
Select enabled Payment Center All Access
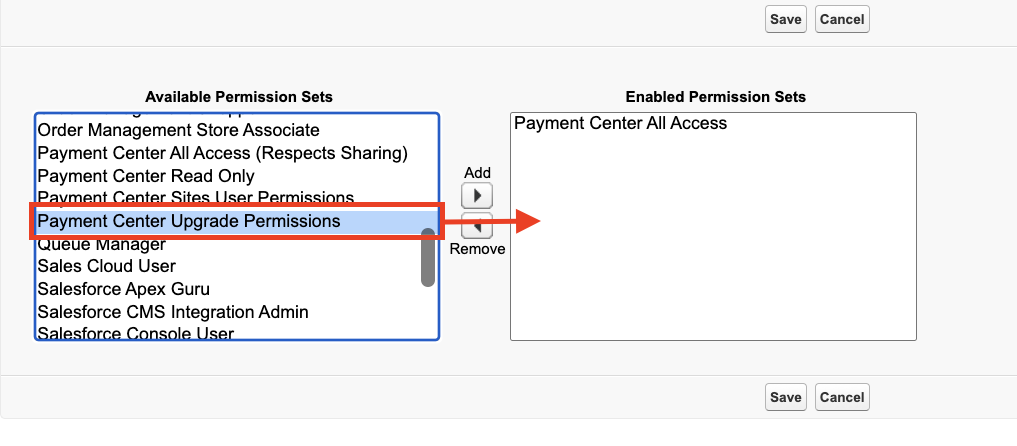(x=620, y=124)
